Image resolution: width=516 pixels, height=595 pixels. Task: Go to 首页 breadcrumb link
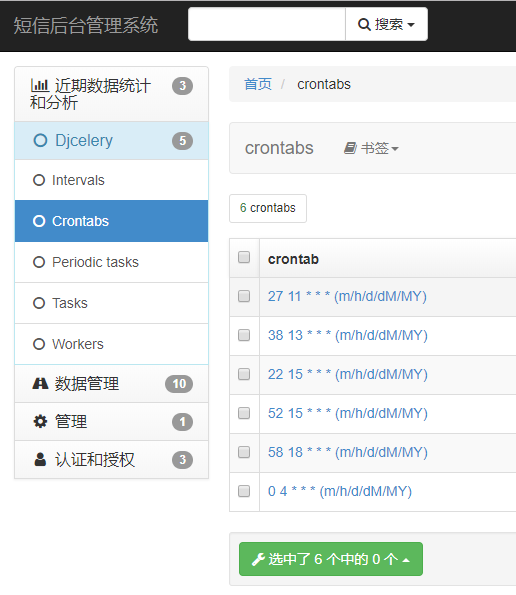click(x=258, y=84)
